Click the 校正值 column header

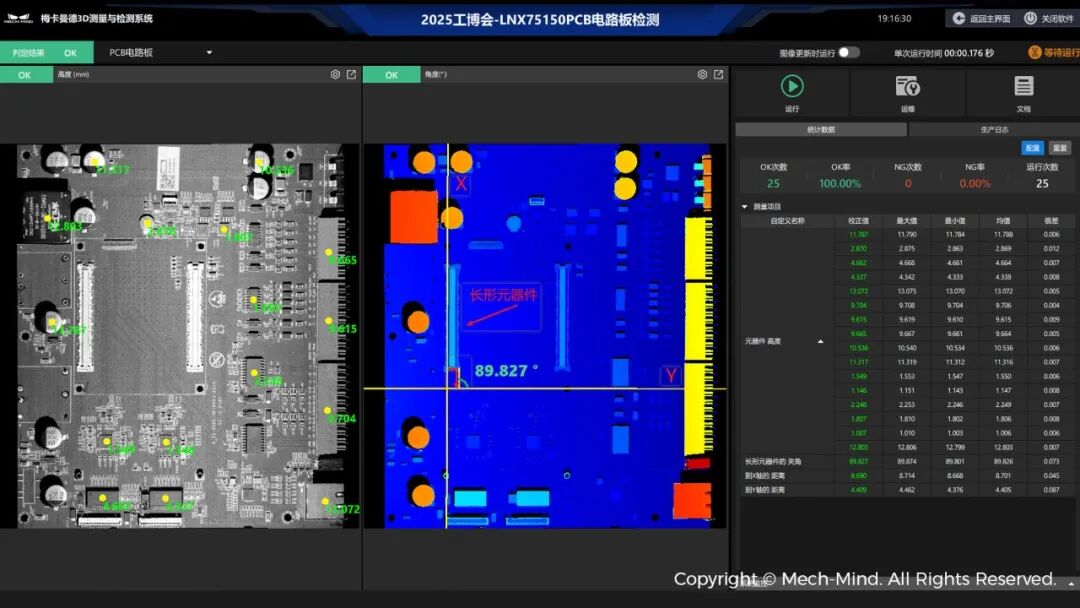[858, 220]
